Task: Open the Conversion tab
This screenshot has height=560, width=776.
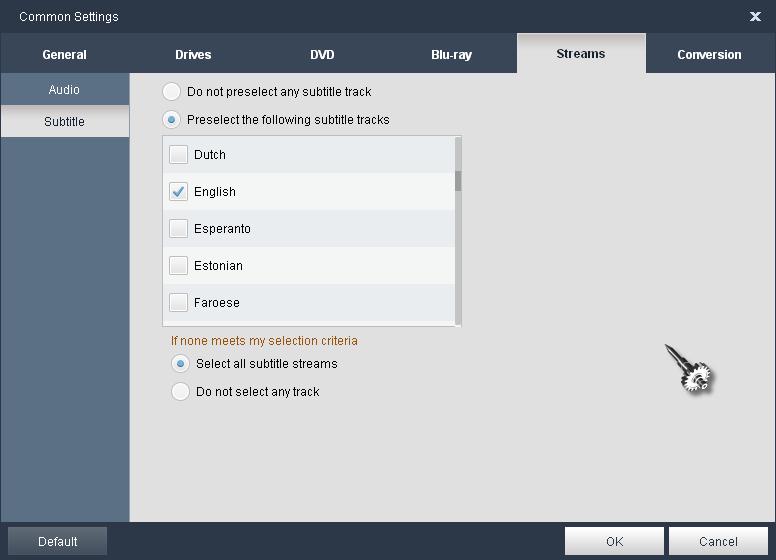Action: tap(709, 54)
